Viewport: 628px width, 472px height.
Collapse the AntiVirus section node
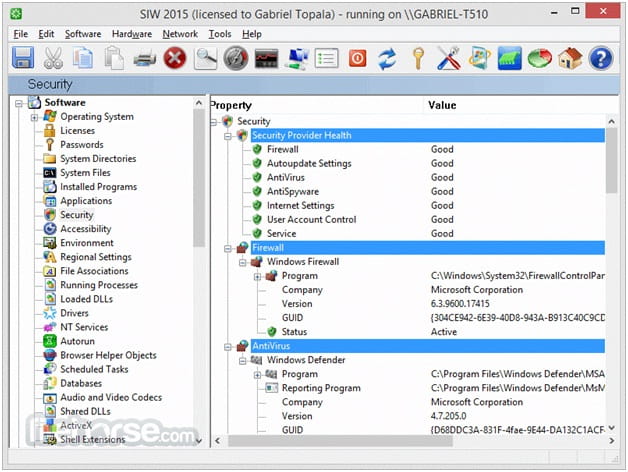tap(227, 347)
